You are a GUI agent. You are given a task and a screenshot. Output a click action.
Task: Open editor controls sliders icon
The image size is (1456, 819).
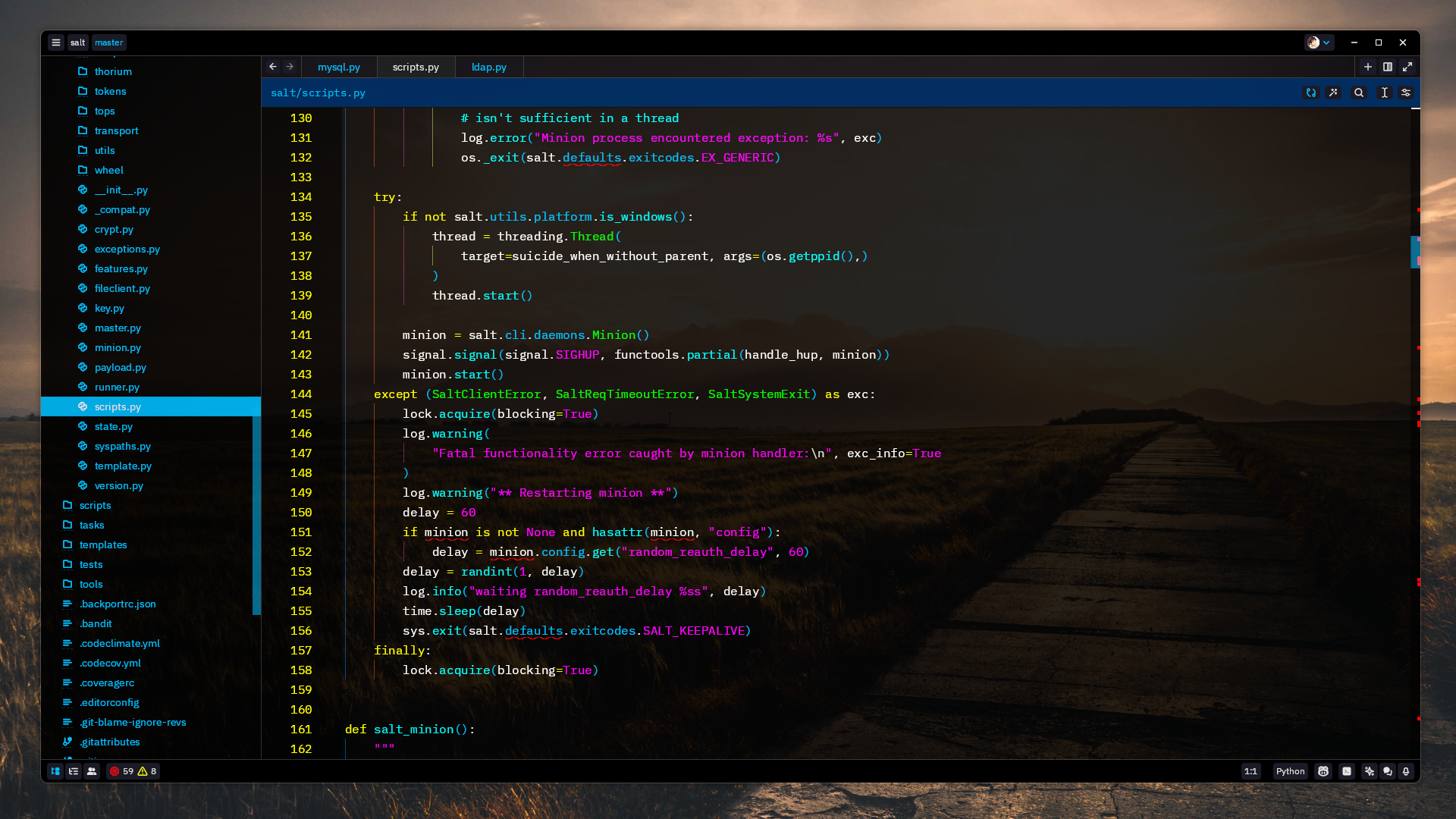tap(1406, 93)
